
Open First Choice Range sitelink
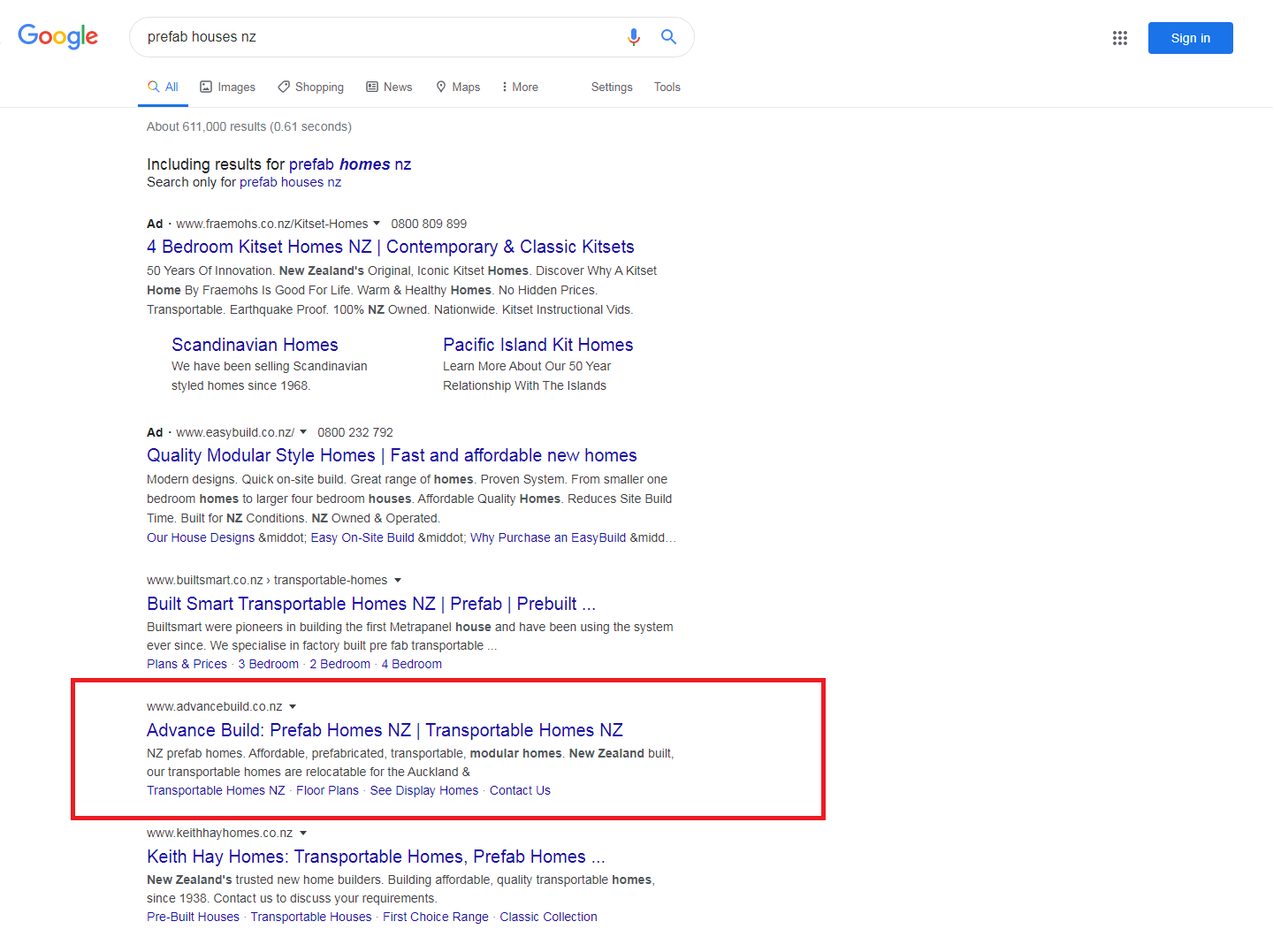436,917
